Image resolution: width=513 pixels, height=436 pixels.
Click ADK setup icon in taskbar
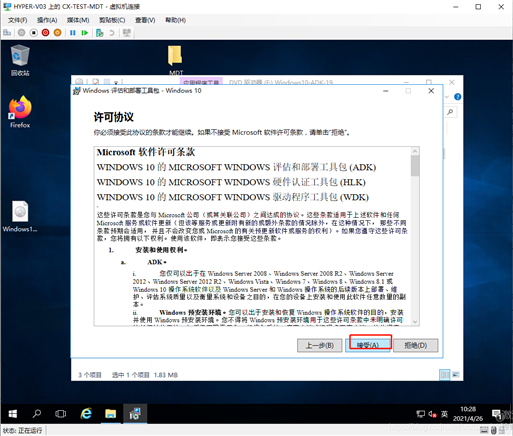(x=135, y=414)
